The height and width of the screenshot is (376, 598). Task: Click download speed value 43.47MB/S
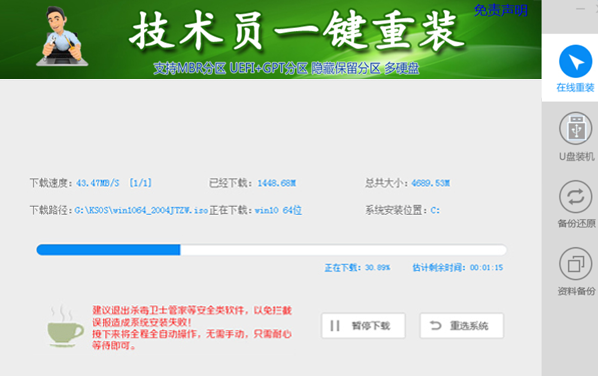coord(98,183)
